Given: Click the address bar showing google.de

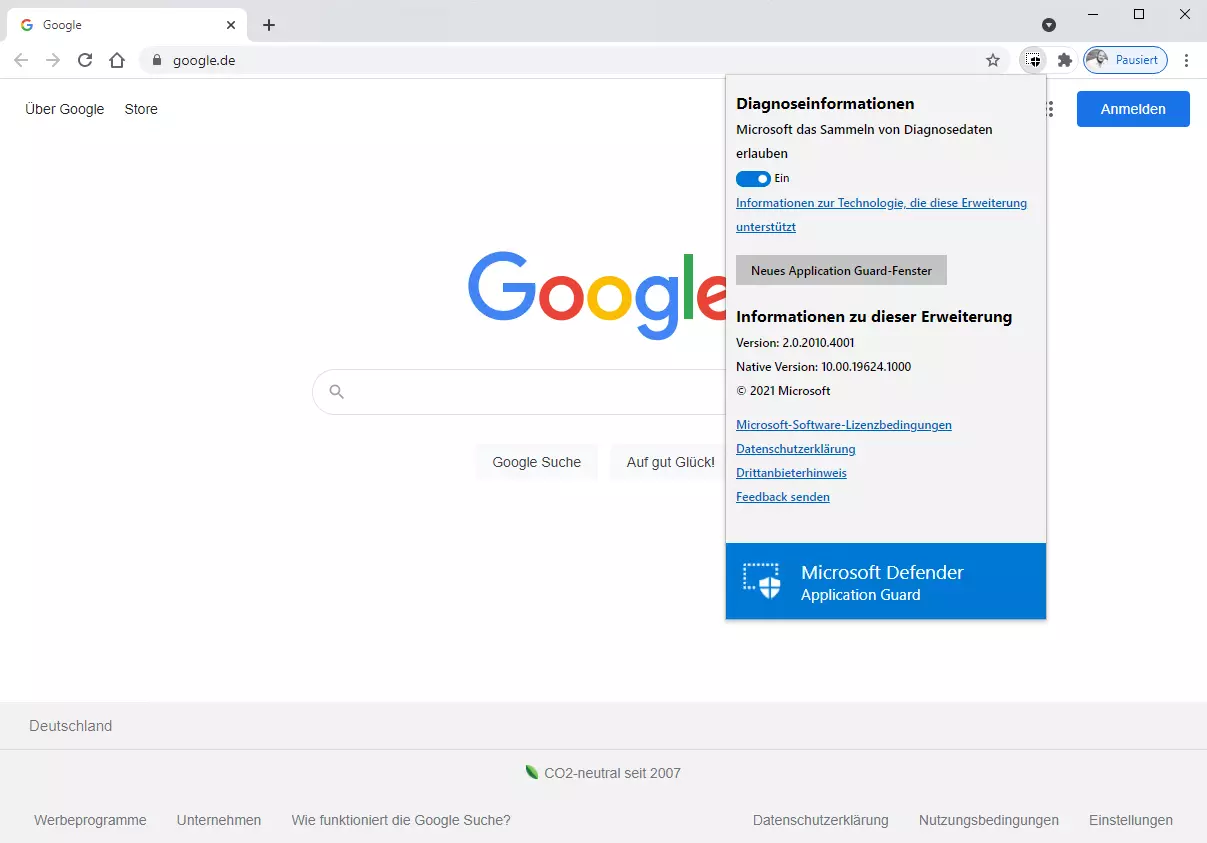Looking at the screenshot, I should [x=560, y=60].
